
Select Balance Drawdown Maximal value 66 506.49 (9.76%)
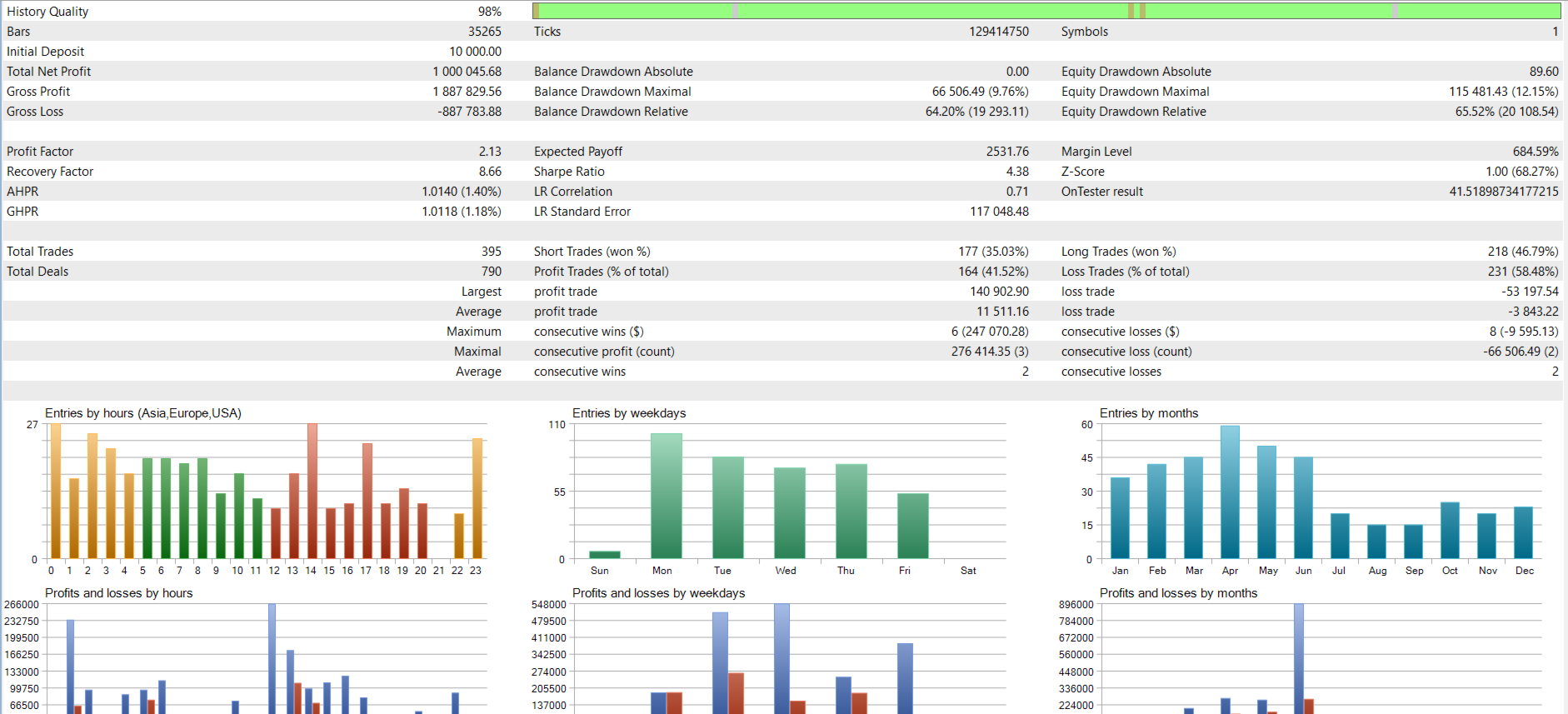coord(980,92)
